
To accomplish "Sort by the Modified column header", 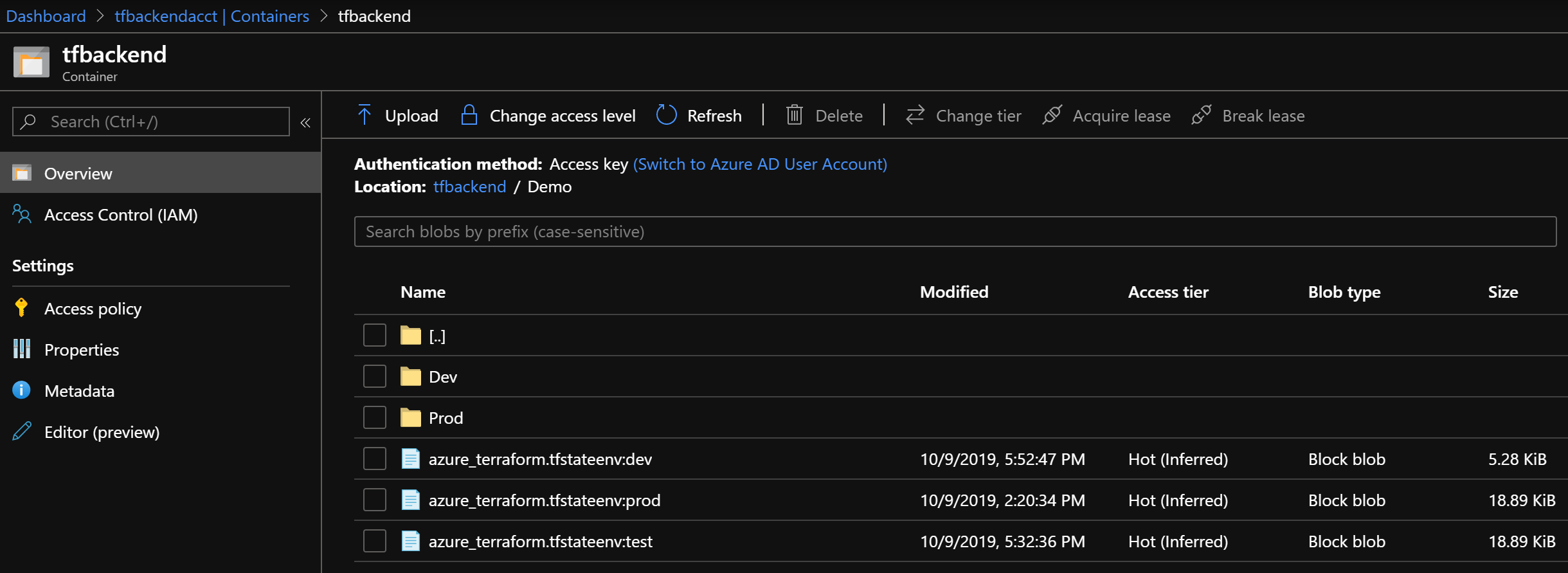I will point(954,292).
